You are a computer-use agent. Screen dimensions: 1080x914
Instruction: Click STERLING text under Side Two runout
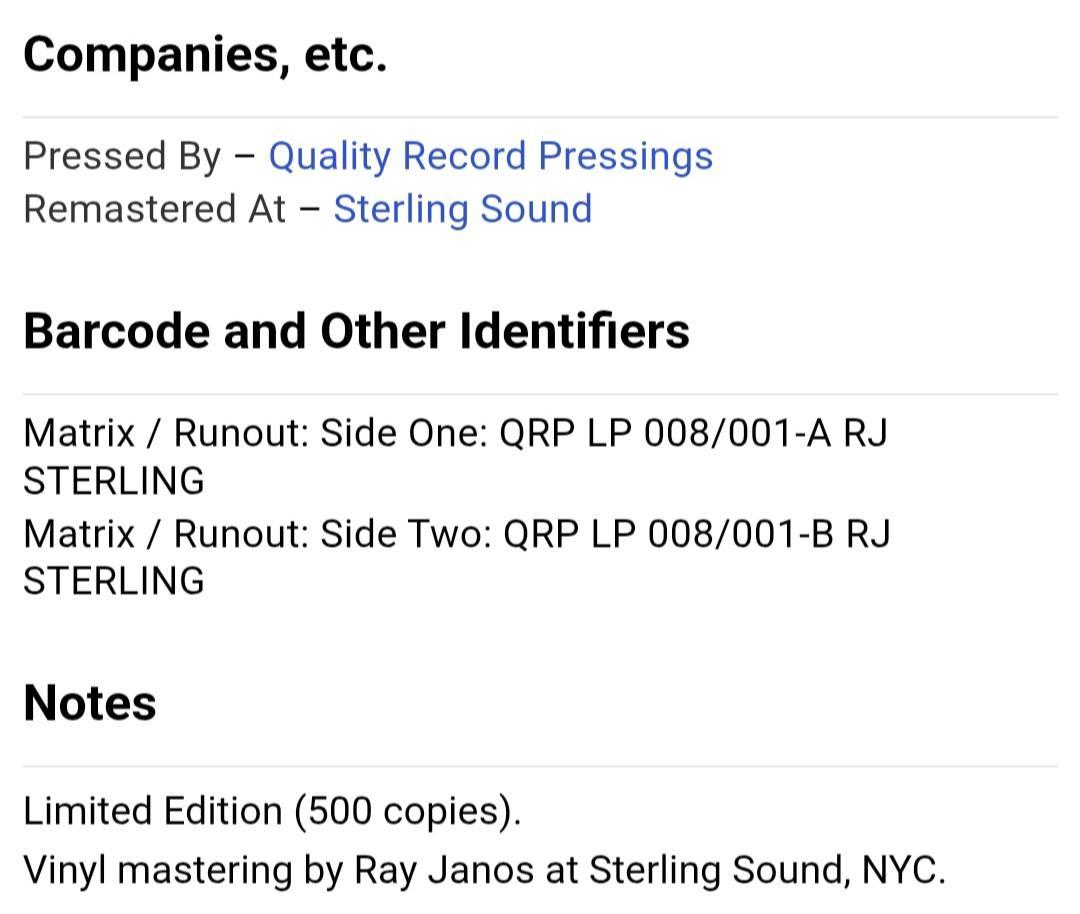[x=114, y=581]
